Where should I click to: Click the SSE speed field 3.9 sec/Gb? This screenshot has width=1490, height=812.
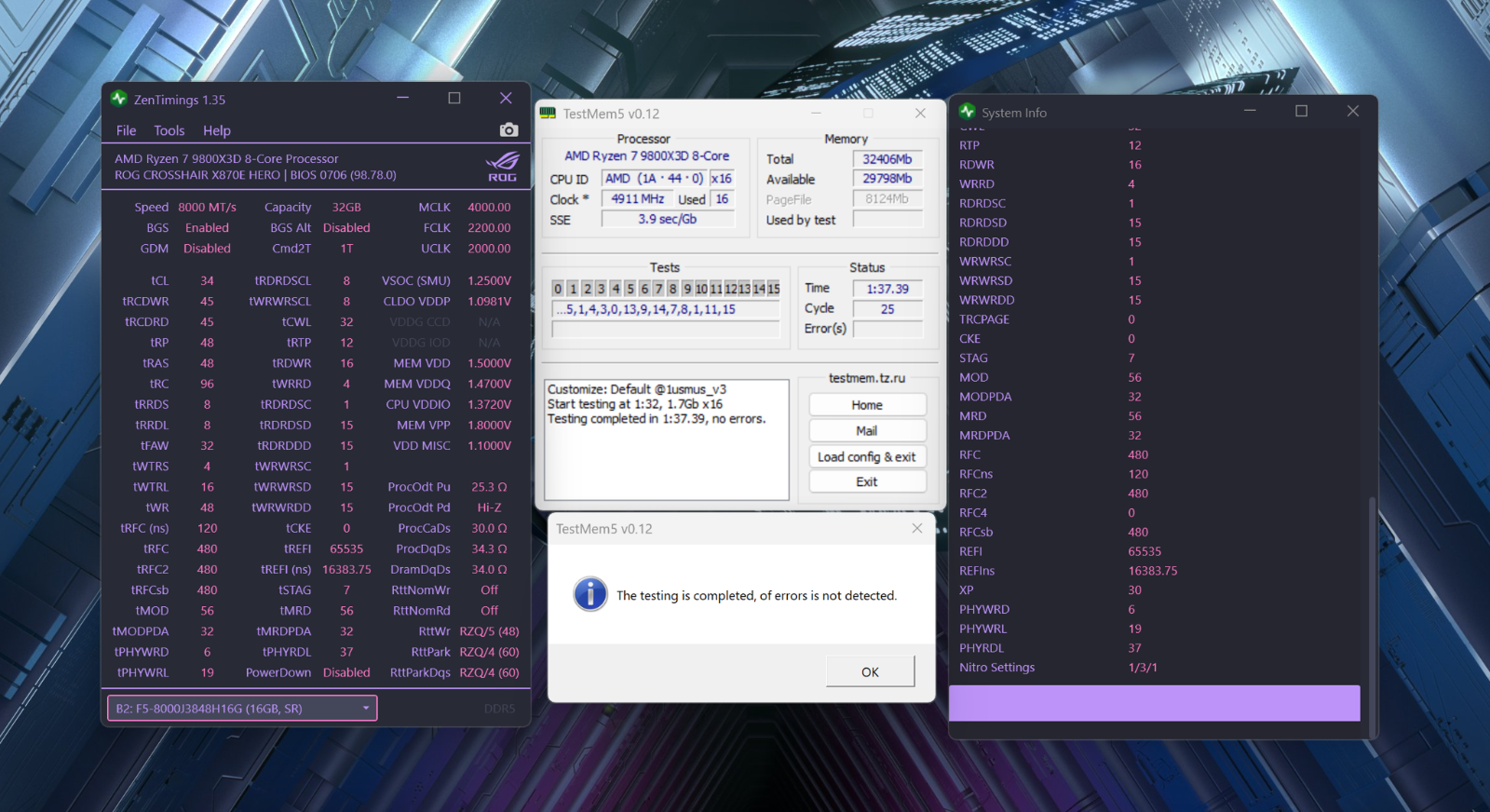[668, 220]
